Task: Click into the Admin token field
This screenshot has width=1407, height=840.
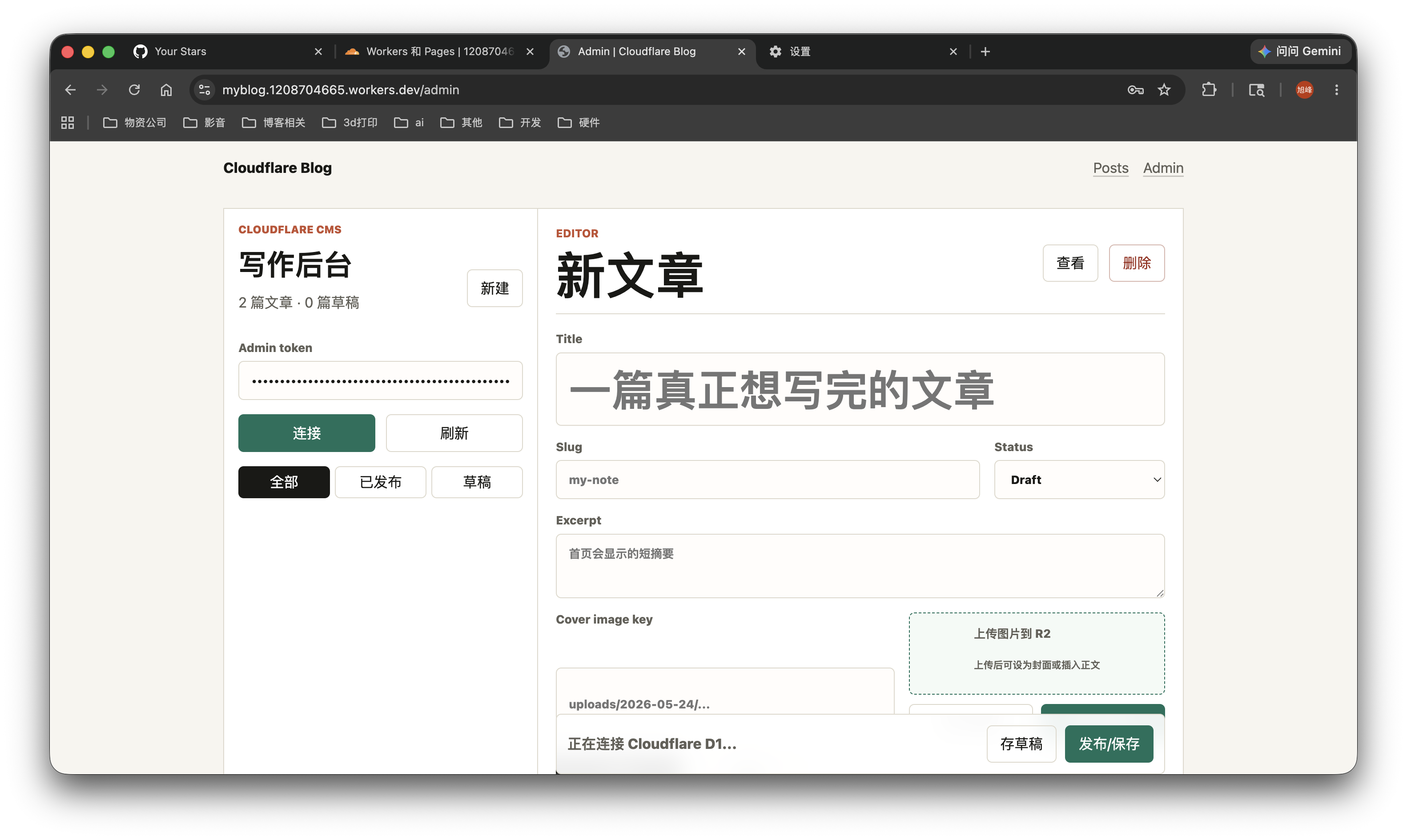Action: tap(381, 381)
